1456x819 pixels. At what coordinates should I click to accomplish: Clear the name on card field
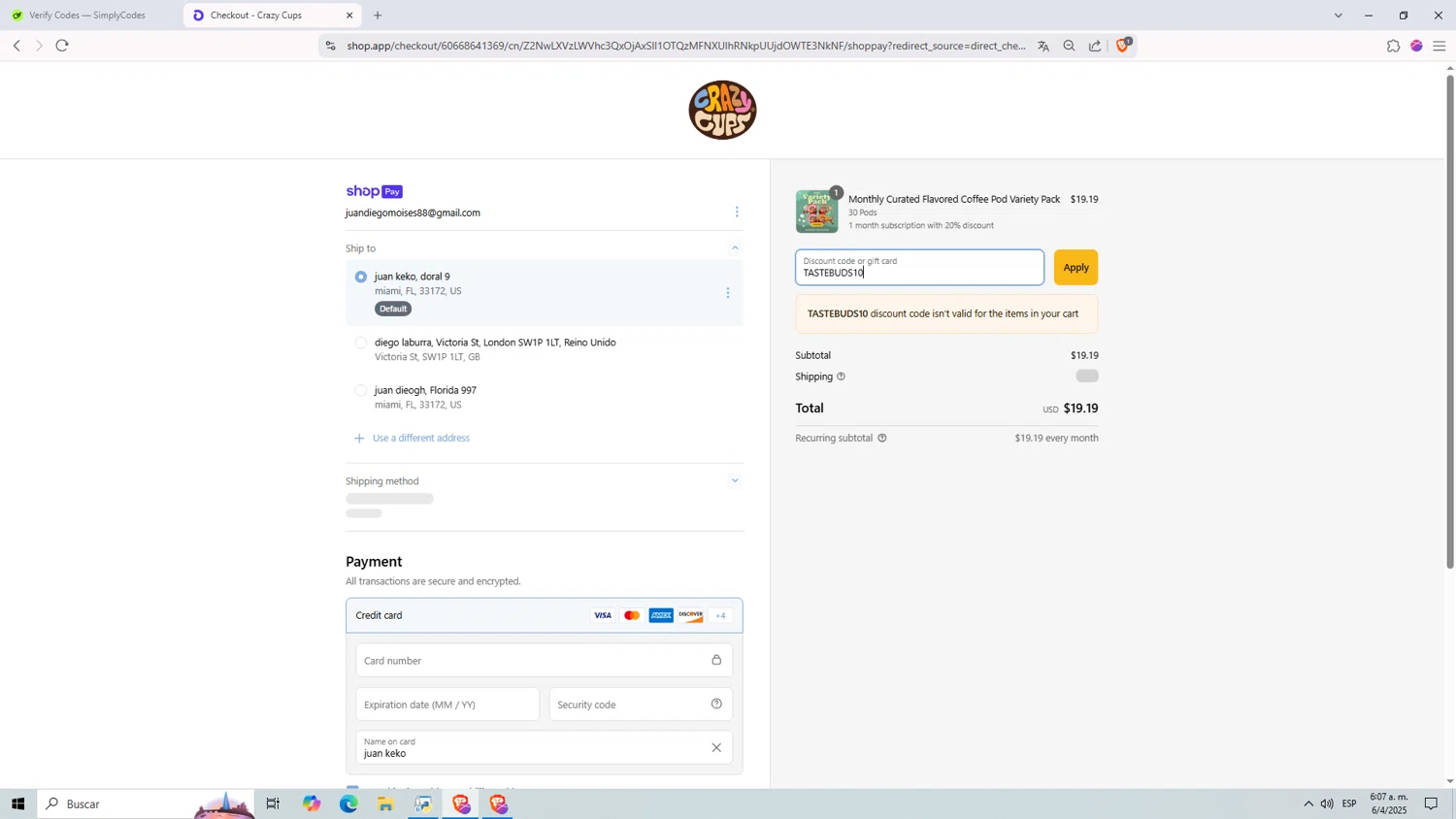pos(716,747)
